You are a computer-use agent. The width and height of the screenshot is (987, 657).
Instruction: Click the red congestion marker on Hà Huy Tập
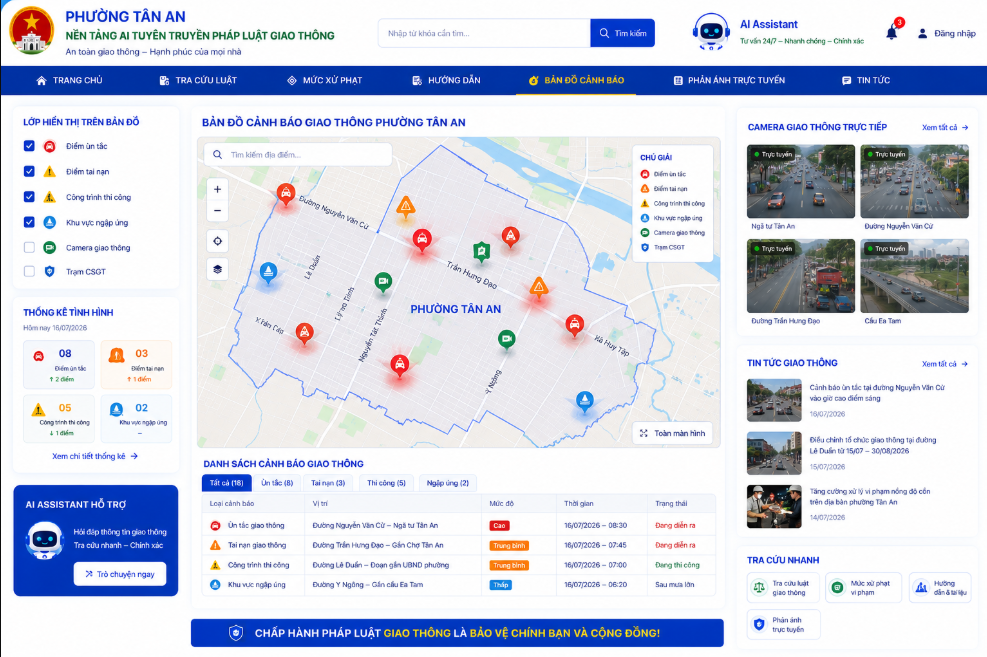(574, 325)
